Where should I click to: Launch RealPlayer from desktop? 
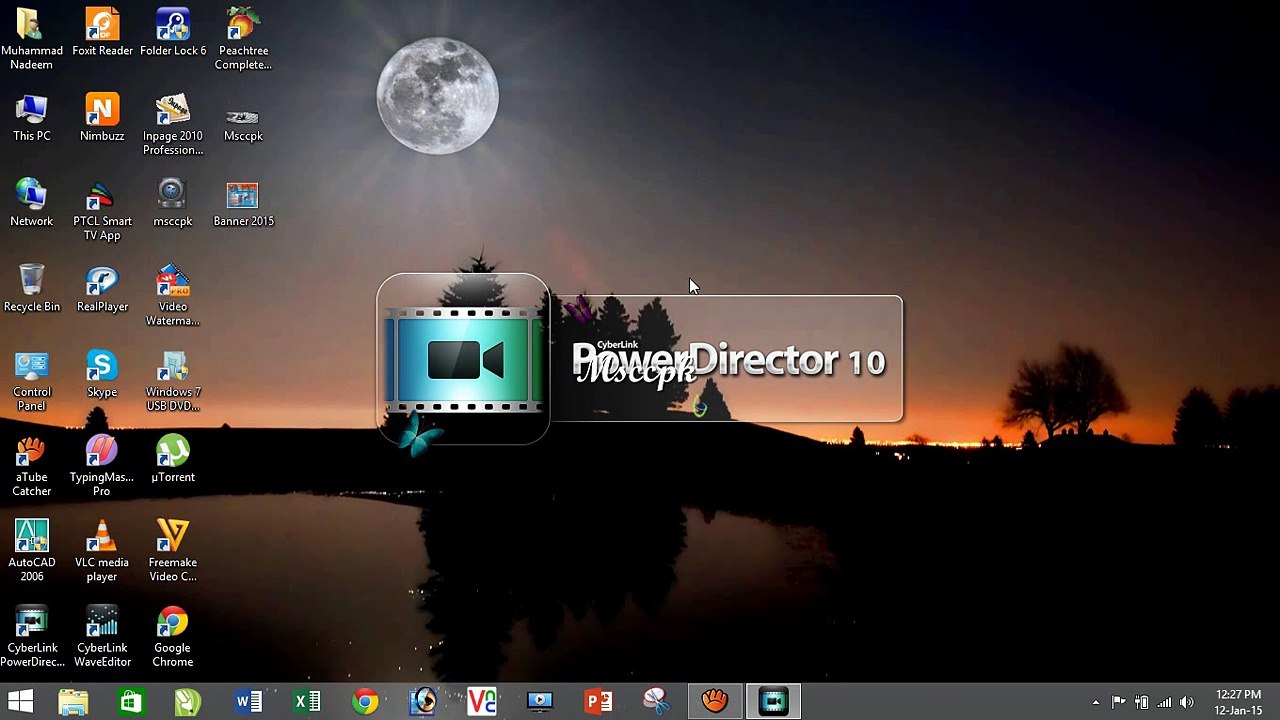coord(102,288)
